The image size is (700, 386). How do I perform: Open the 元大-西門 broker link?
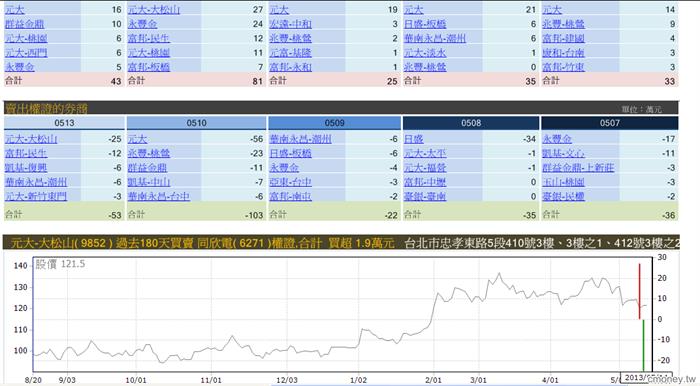coord(26,53)
